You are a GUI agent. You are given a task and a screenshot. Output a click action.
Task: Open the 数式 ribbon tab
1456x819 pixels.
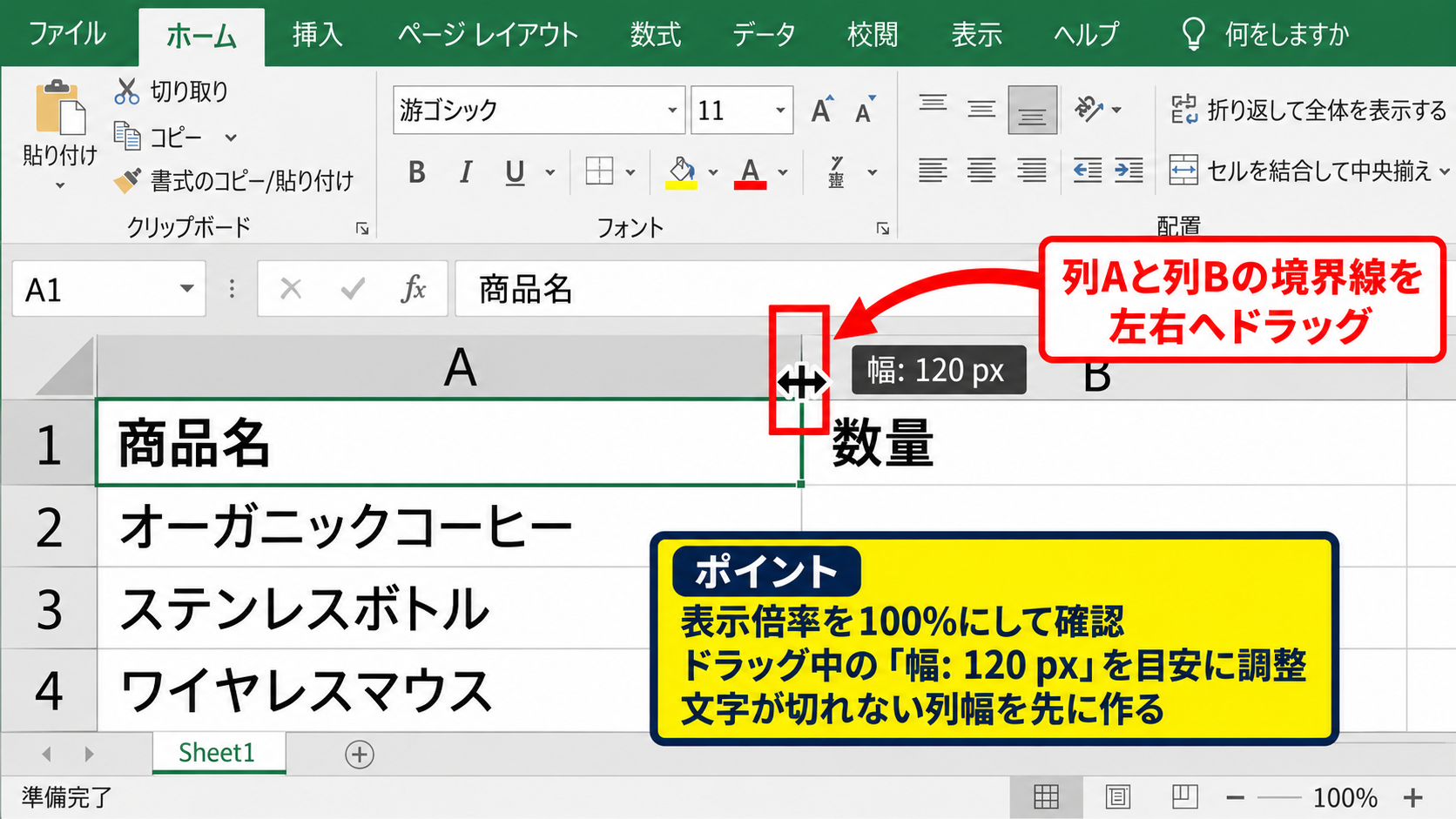click(656, 35)
